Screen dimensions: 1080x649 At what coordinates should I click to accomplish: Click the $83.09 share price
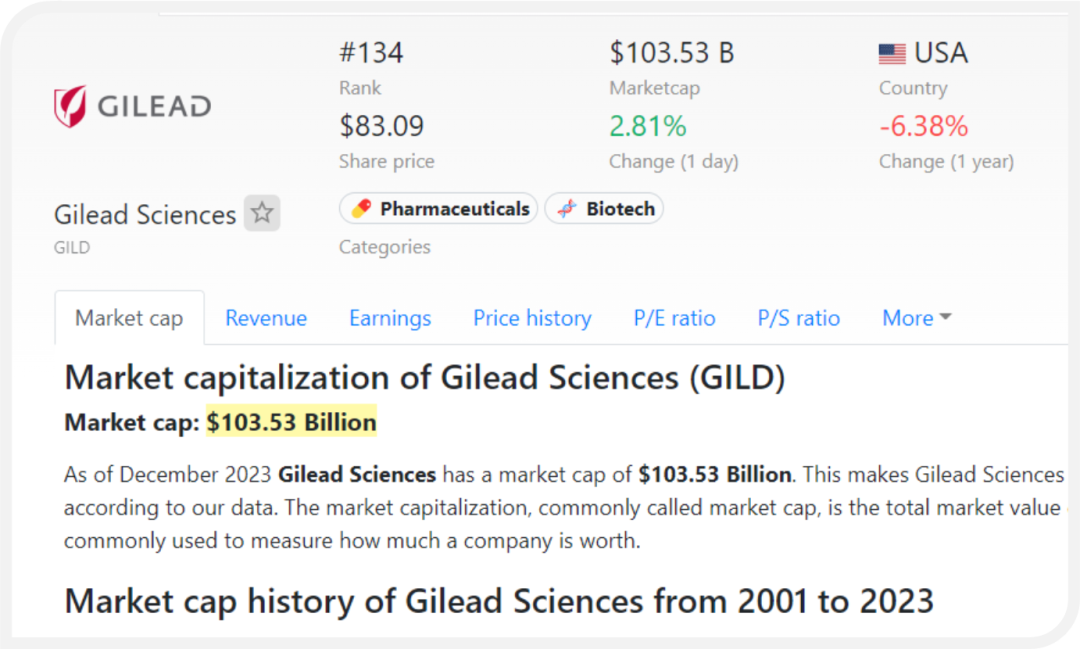[382, 127]
